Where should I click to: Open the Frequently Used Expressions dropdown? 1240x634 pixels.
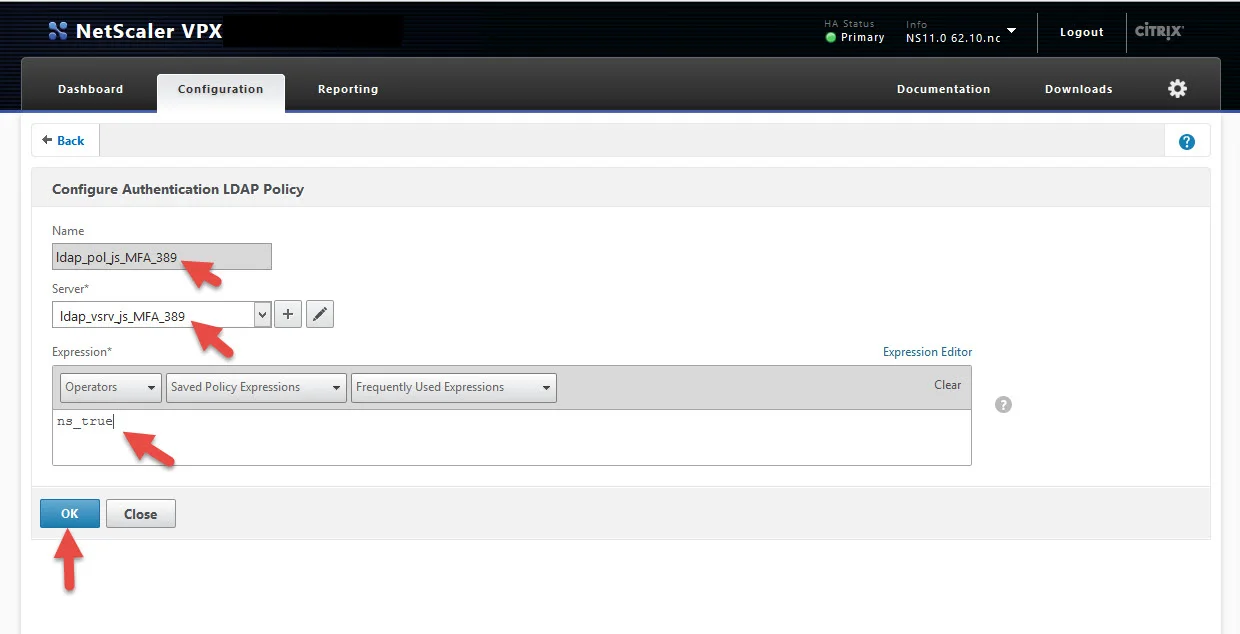point(453,388)
